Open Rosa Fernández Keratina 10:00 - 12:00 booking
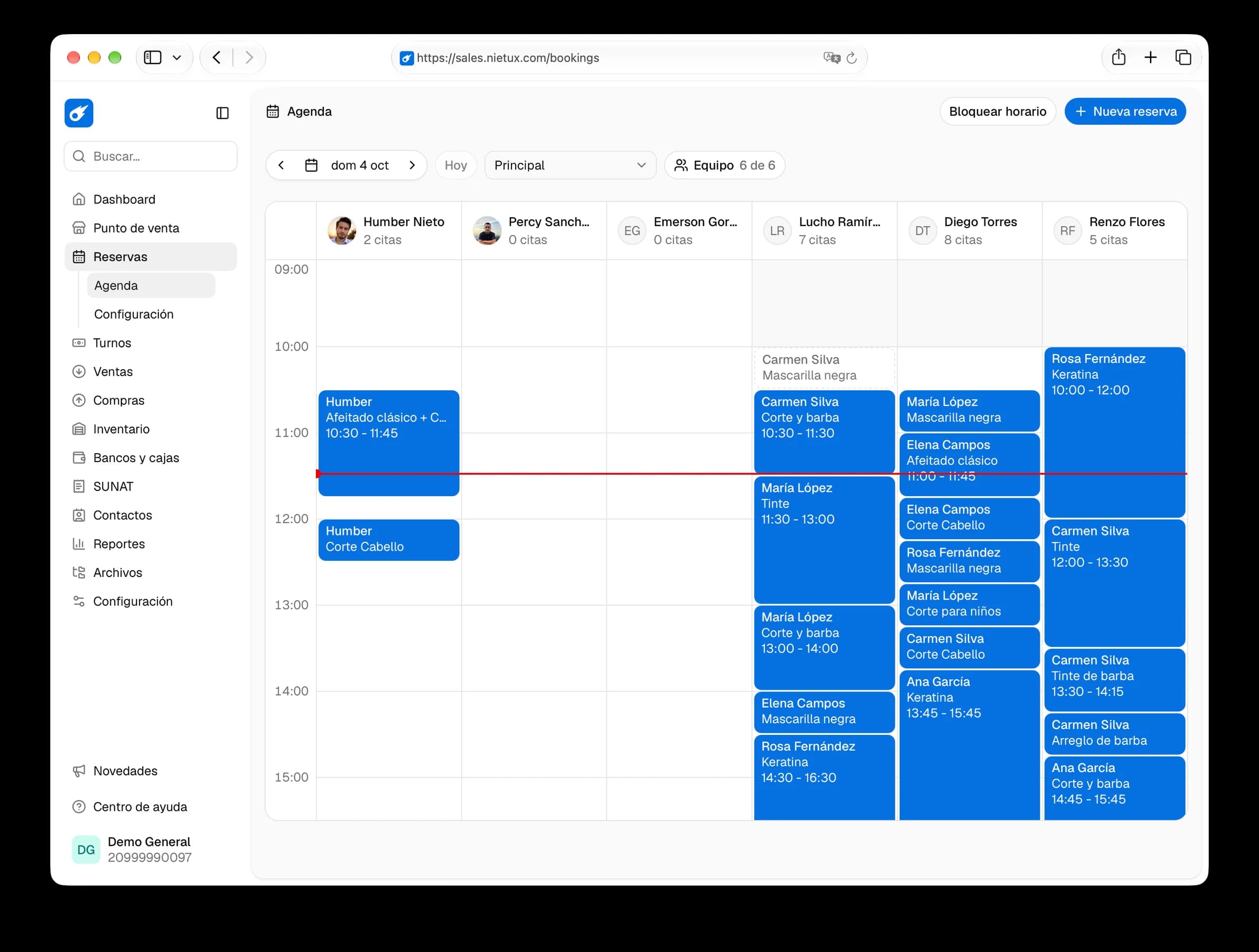Viewport: 1259px width, 952px height. (x=1114, y=433)
